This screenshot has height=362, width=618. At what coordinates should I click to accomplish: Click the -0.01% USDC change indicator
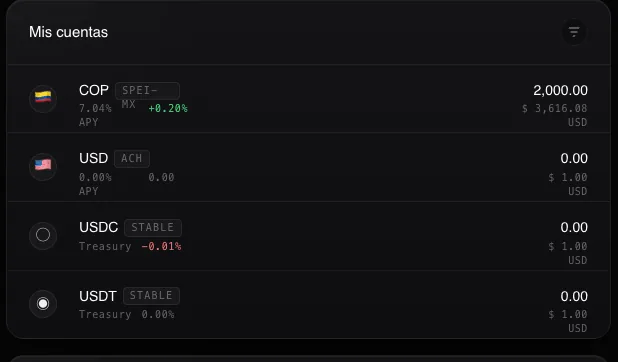pyautogui.click(x=161, y=246)
